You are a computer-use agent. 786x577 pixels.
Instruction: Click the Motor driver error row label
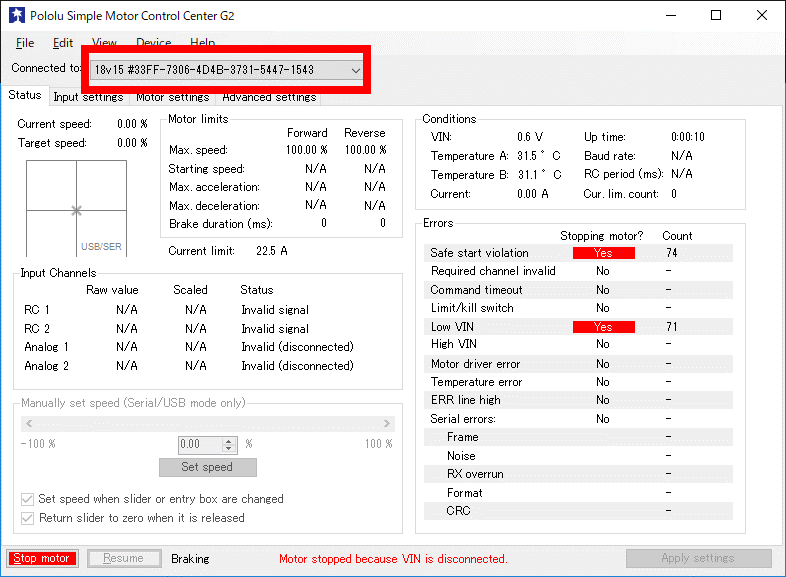click(475, 364)
